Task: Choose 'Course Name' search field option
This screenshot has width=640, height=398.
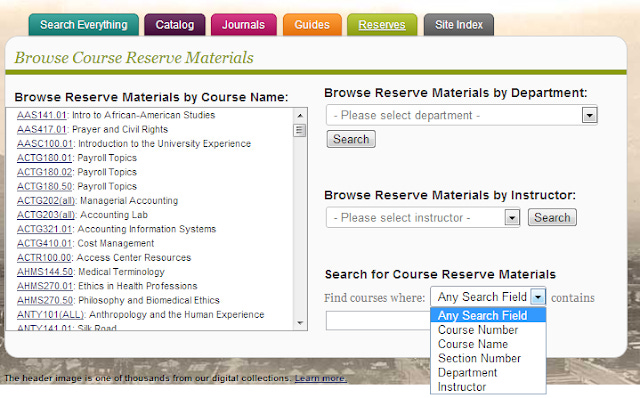Action: 488,344
